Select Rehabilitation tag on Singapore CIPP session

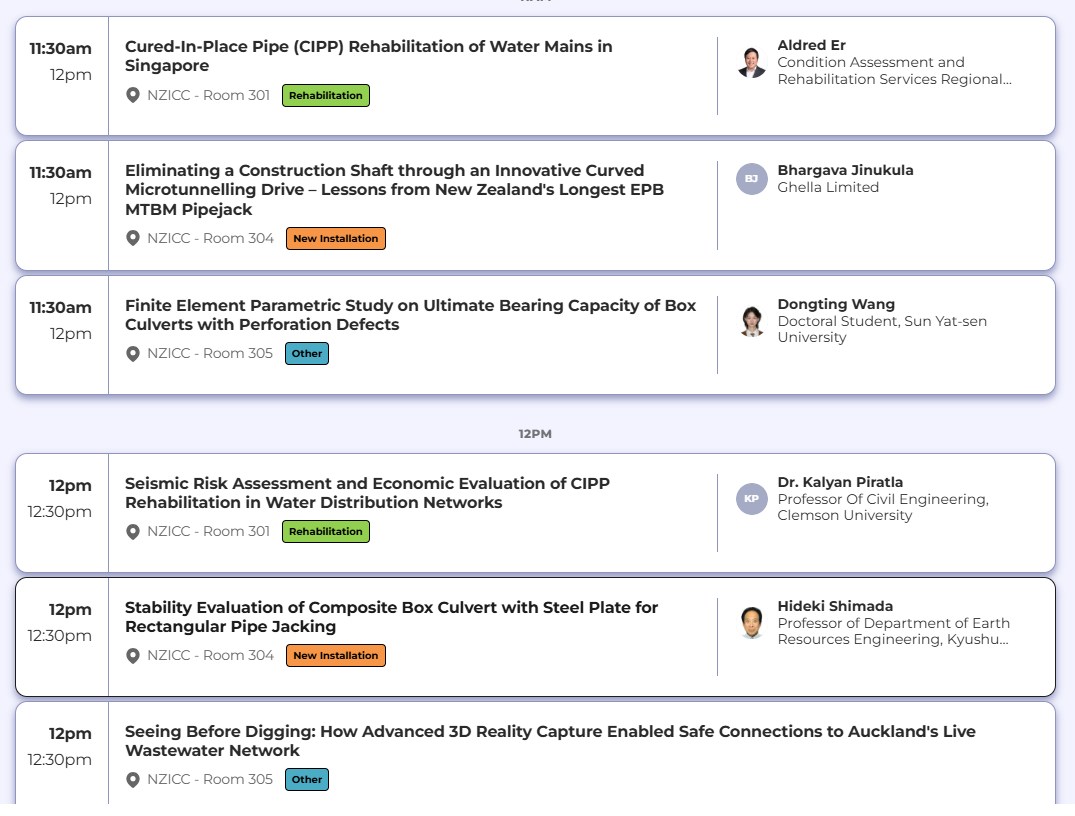point(326,95)
